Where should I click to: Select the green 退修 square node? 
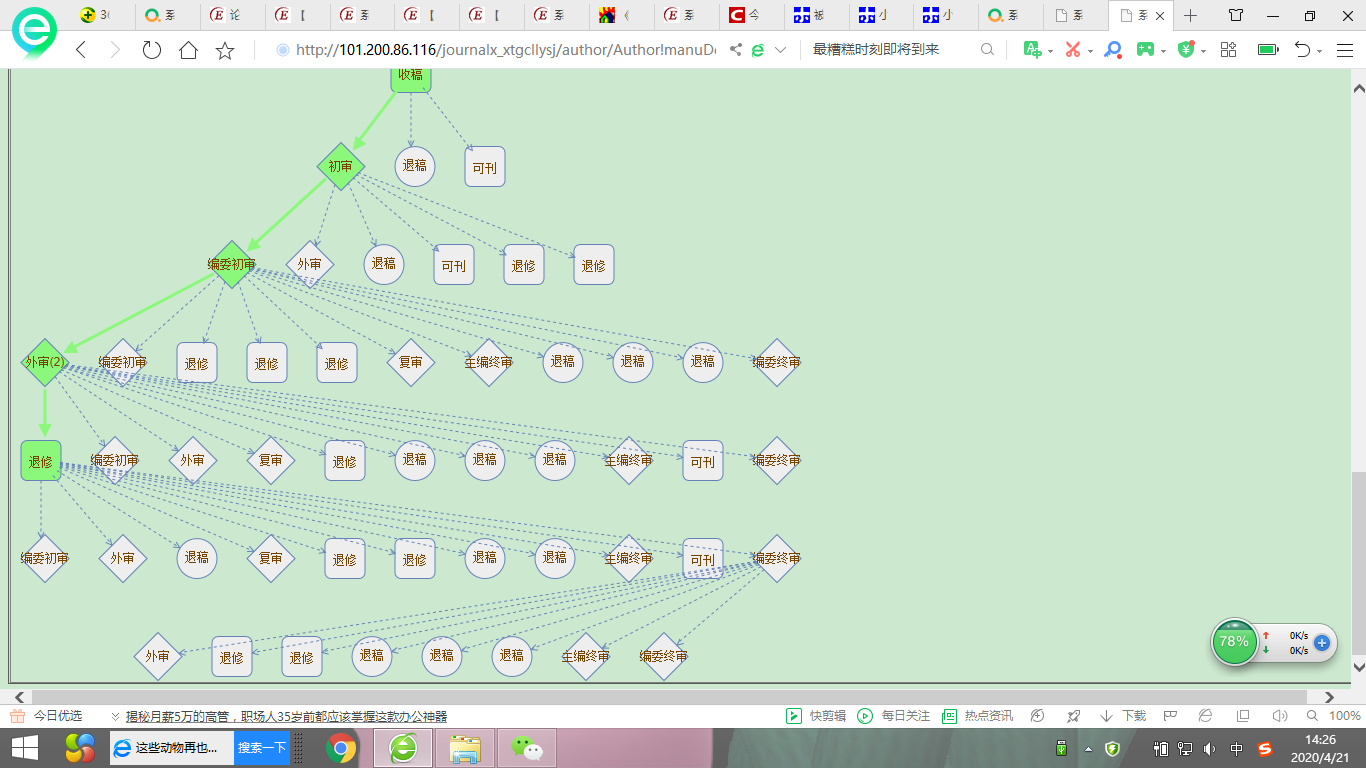click(x=41, y=461)
